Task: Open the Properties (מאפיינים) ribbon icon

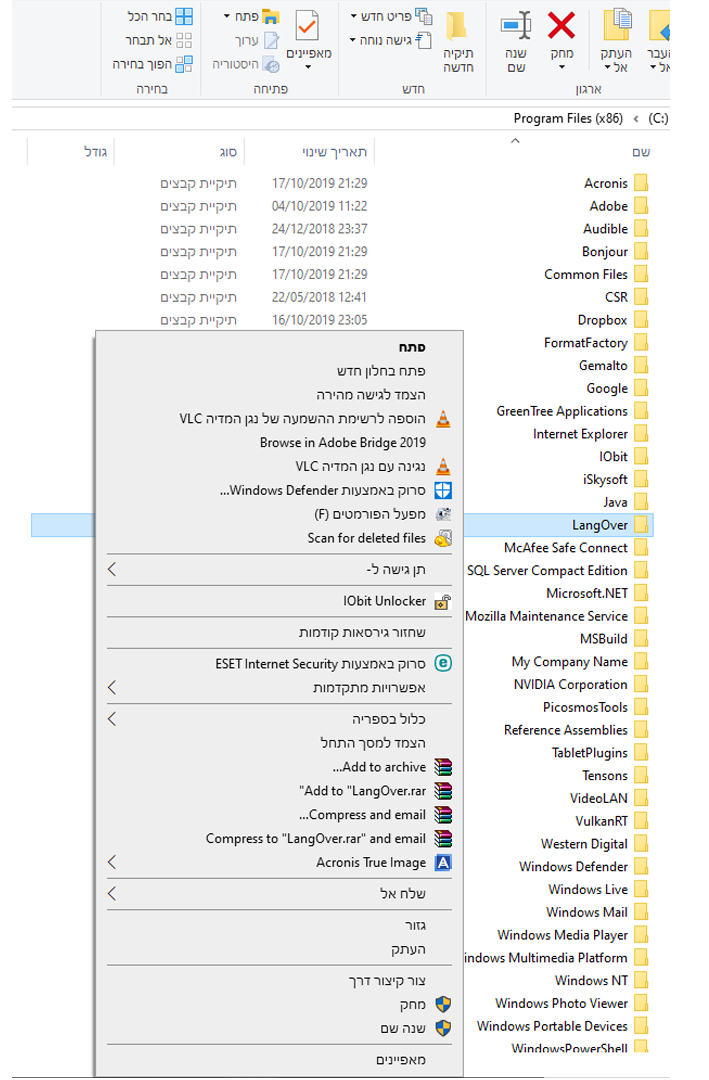Action: click(x=307, y=26)
